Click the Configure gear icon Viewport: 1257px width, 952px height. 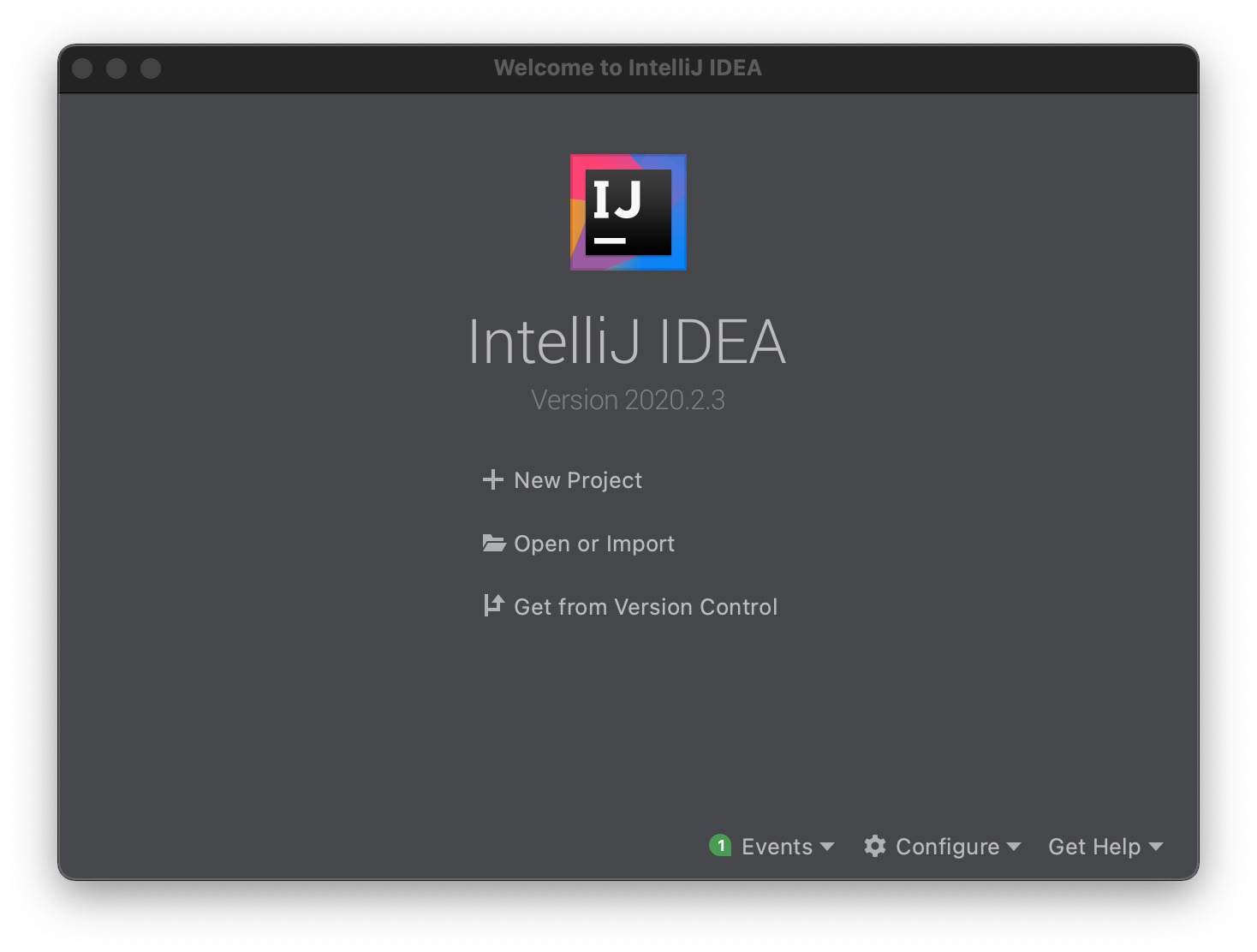874,846
